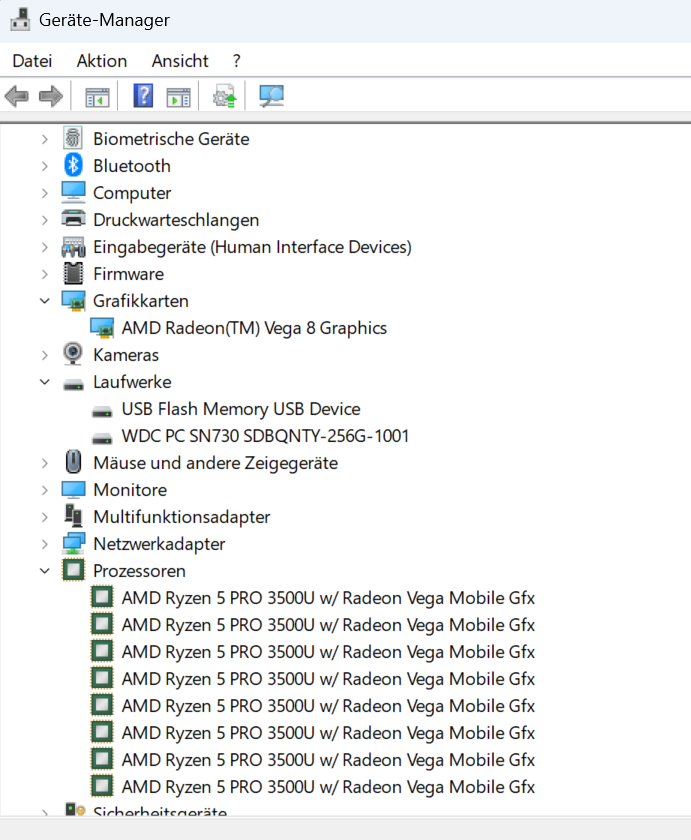Click the Laufwerke drive icon
691x840 pixels.
(x=73, y=384)
